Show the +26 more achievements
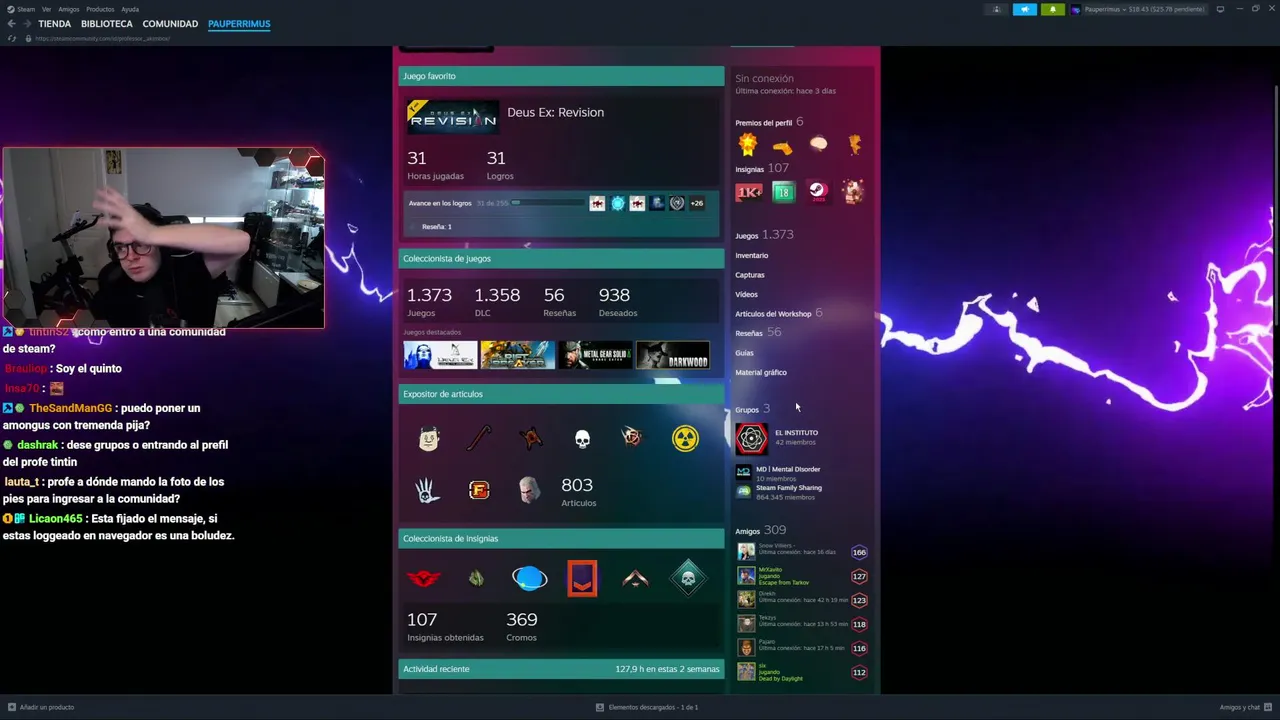The image size is (1280, 720). click(697, 203)
